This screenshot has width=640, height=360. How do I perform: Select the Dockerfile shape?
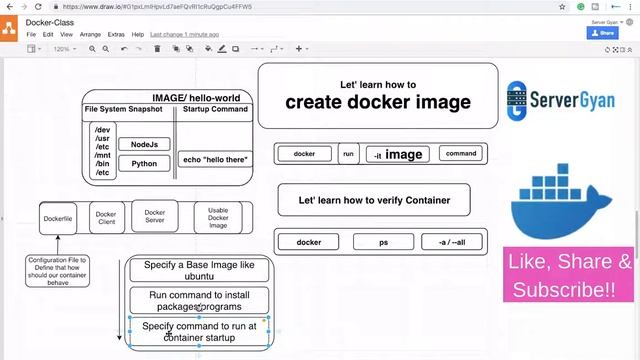[58, 218]
